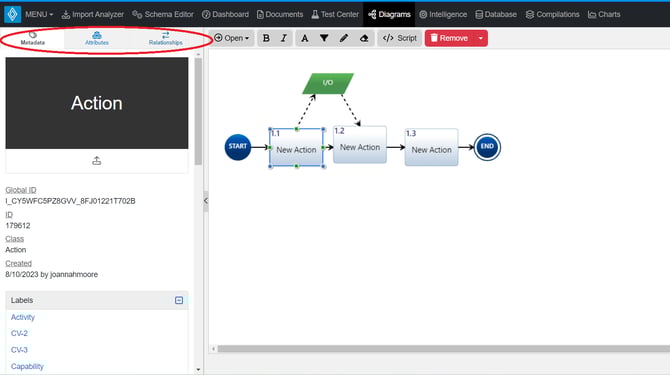Click ID value 179612
Screen dimensions: 670x375
coord(18,226)
